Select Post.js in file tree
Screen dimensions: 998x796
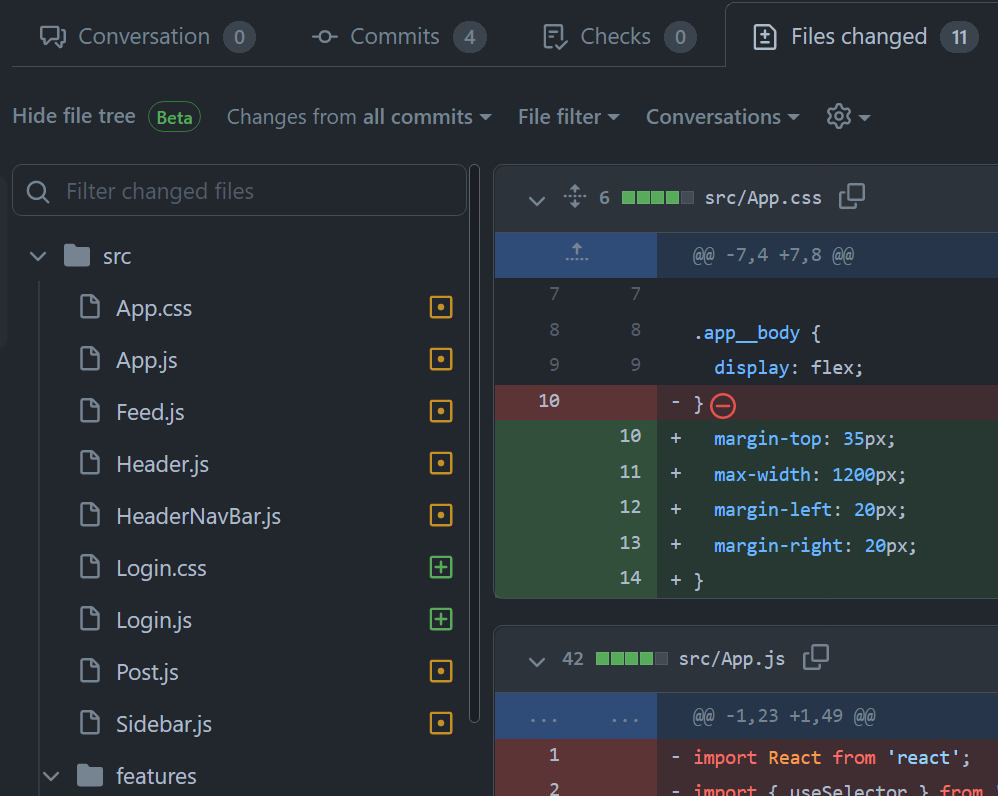(147, 672)
